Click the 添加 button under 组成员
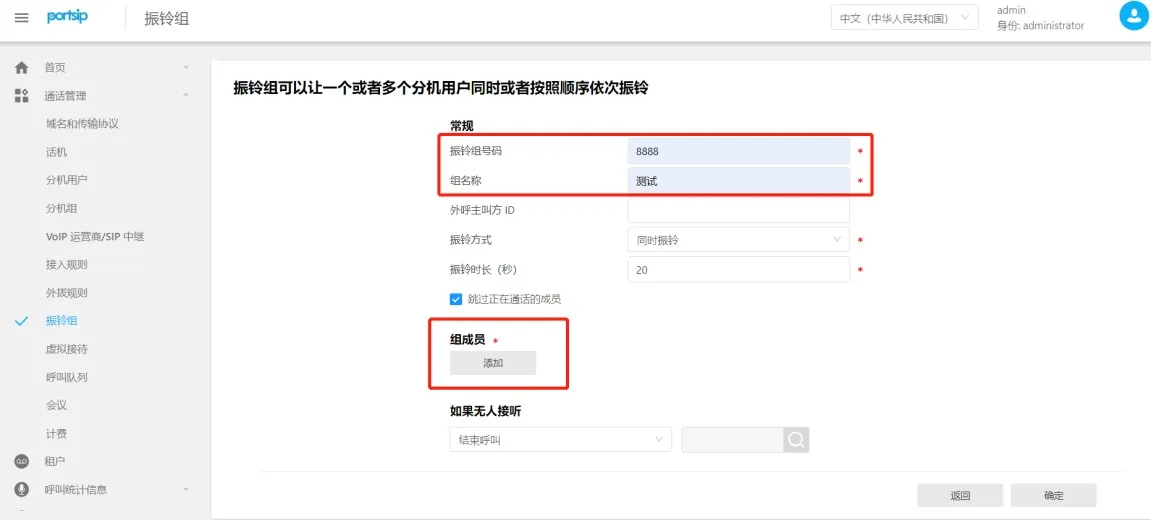Image resolution: width=1151 pixels, height=520 pixels. click(493, 363)
